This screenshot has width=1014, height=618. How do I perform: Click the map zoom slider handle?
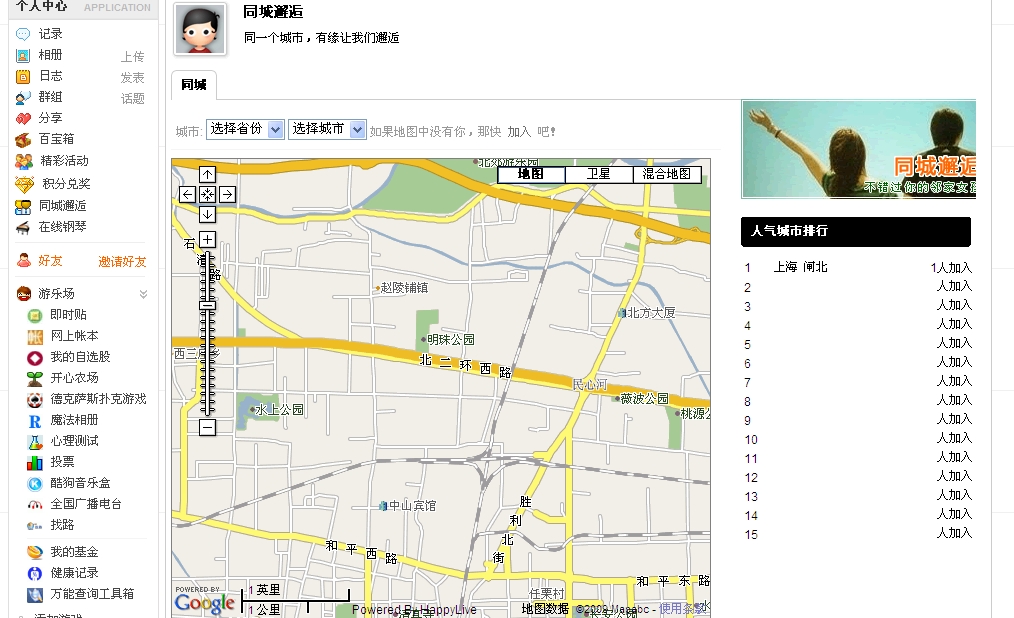[207, 306]
